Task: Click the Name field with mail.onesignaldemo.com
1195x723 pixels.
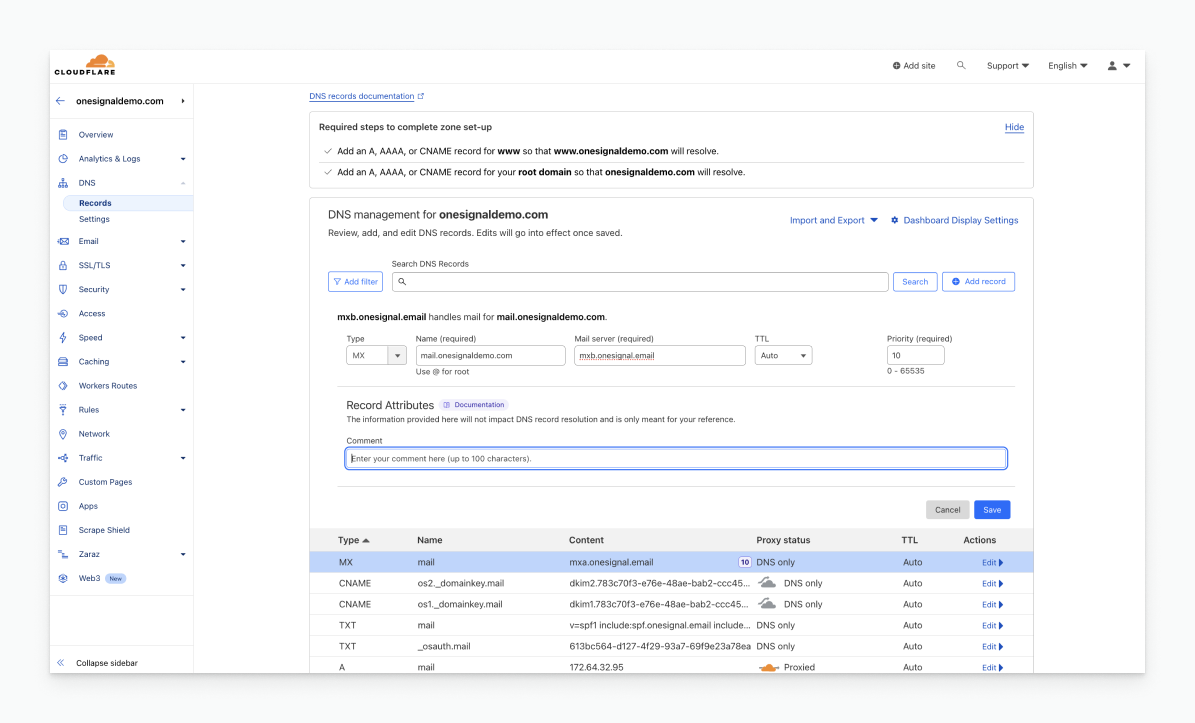Action: pos(491,355)
